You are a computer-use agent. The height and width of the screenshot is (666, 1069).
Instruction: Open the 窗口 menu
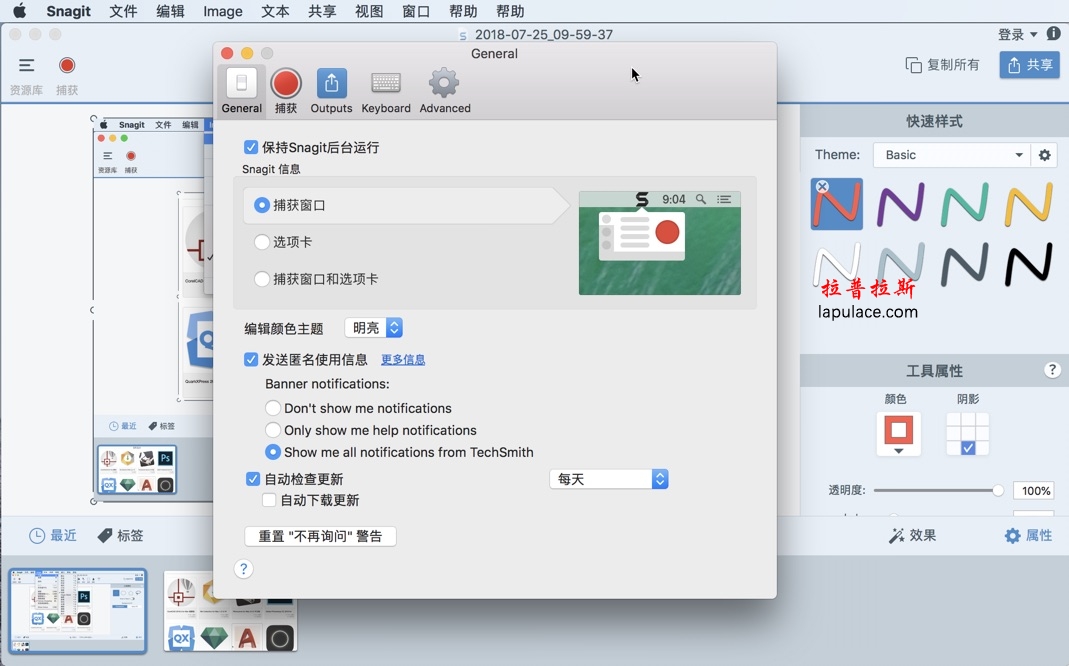click(416, 11)
